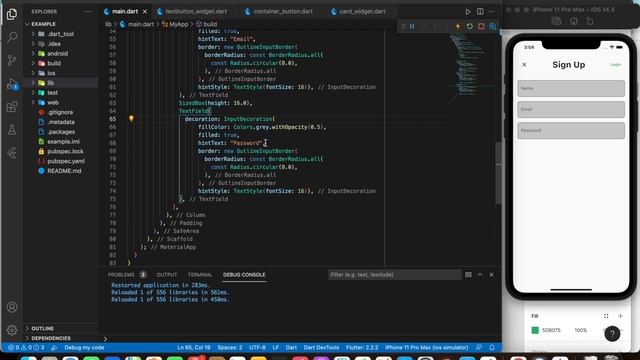Open the notifications bell in status bar

(x=492, y=347)
